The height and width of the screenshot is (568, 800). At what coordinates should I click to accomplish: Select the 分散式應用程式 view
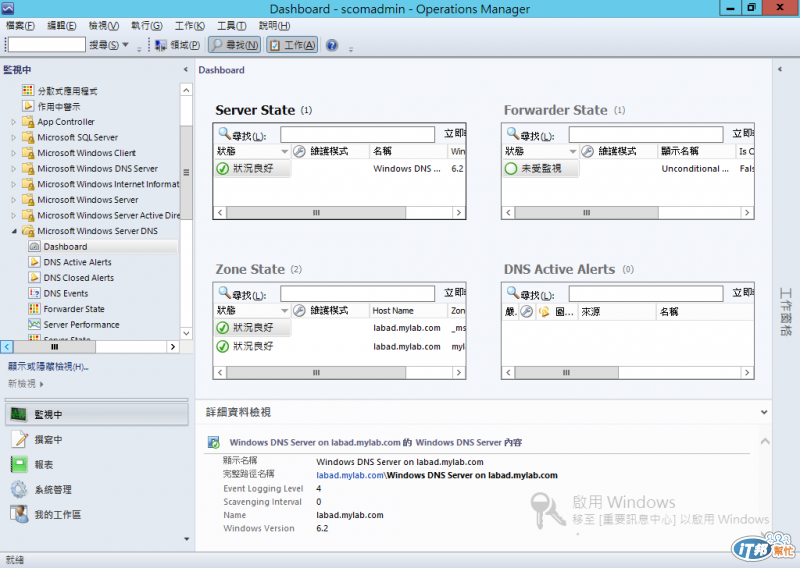[67, 91]
